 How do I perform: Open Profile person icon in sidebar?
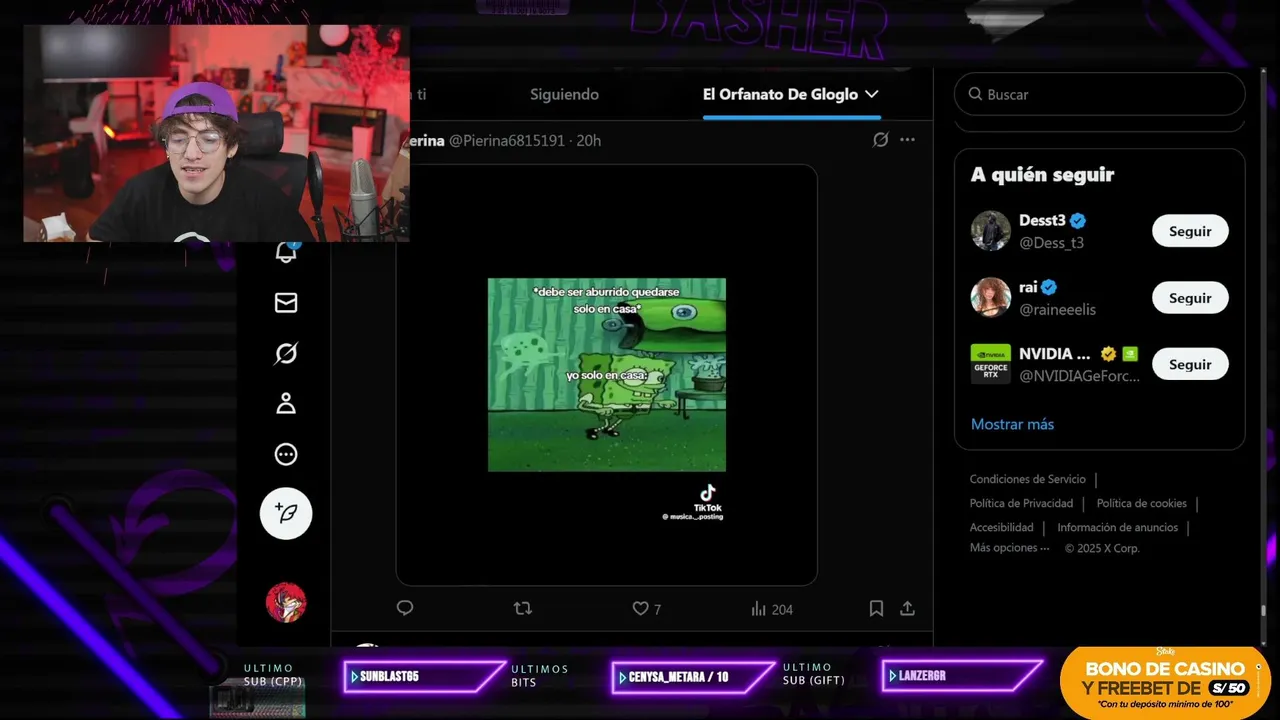pyautogui.click(x=286, y=403)
